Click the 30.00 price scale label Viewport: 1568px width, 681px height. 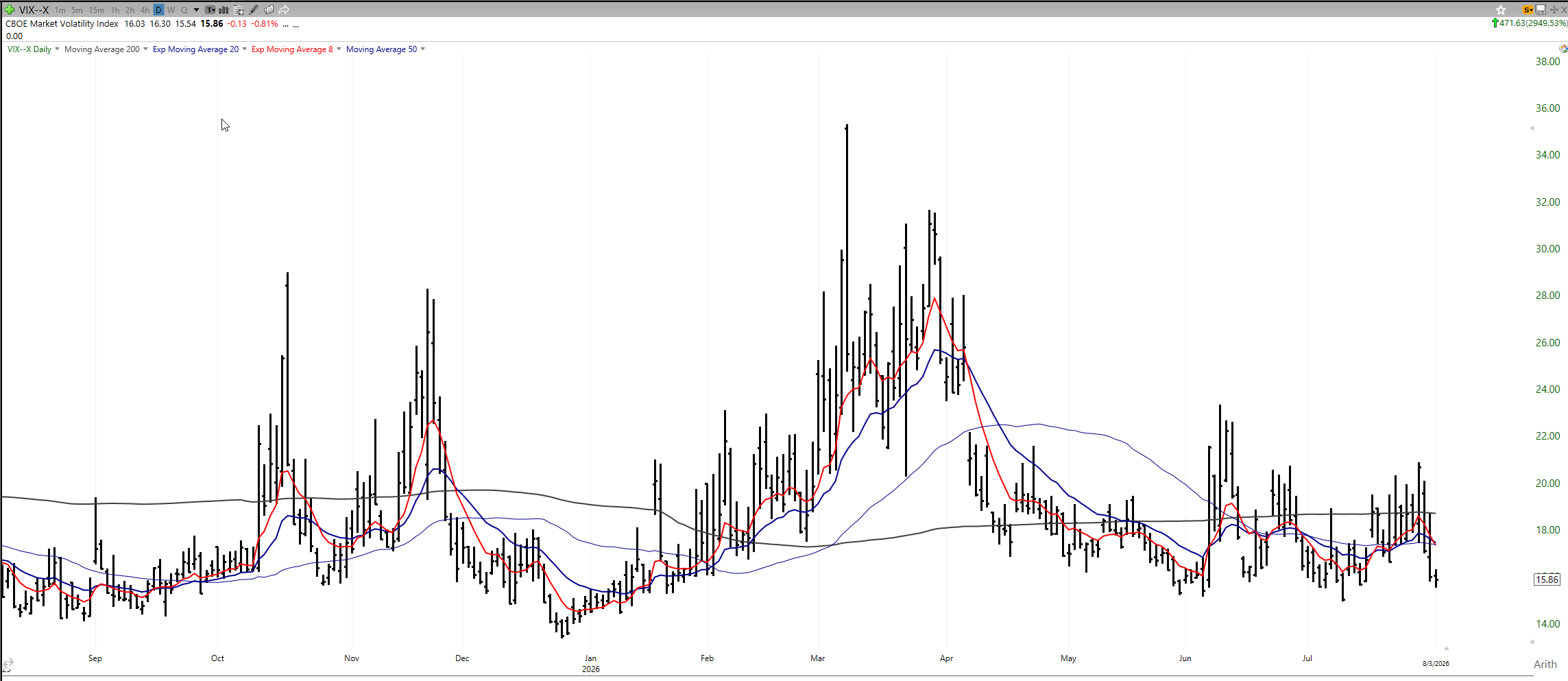pos(1547,248)
